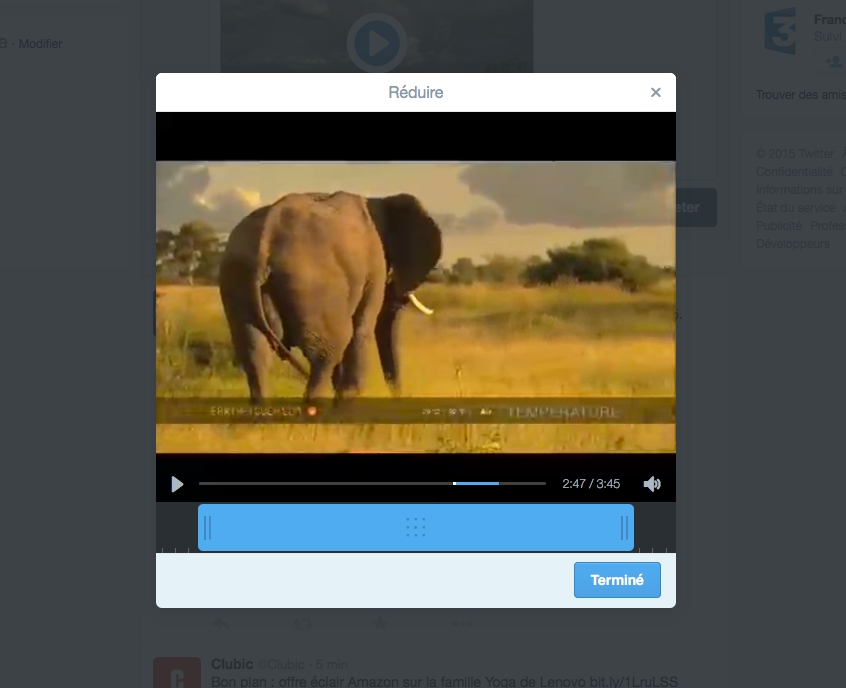The height and width of the screenshot is (688, 846).
Task: Play the video in the trim dialog
Action: point(177,484)
